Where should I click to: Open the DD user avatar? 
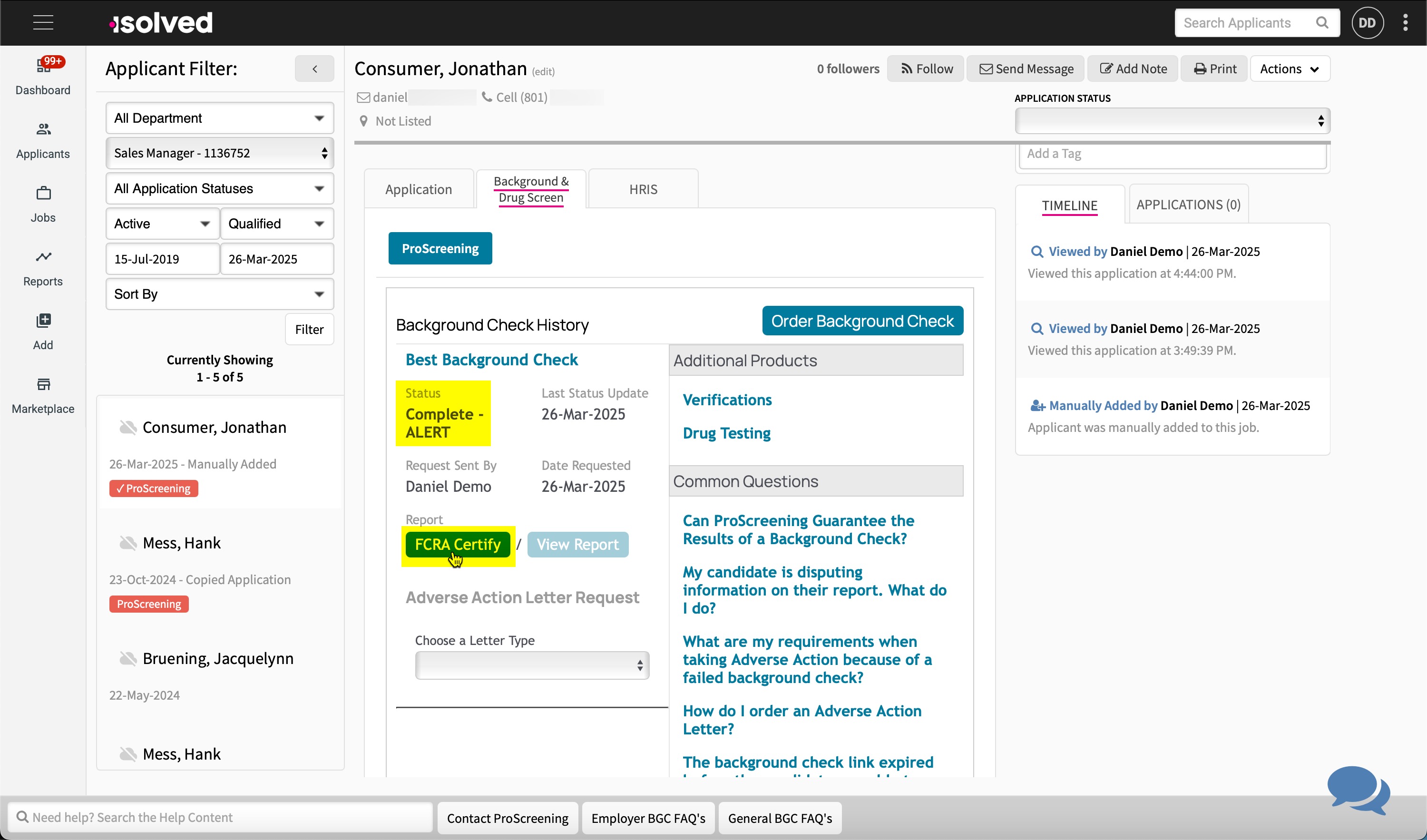coord(1368,23)
